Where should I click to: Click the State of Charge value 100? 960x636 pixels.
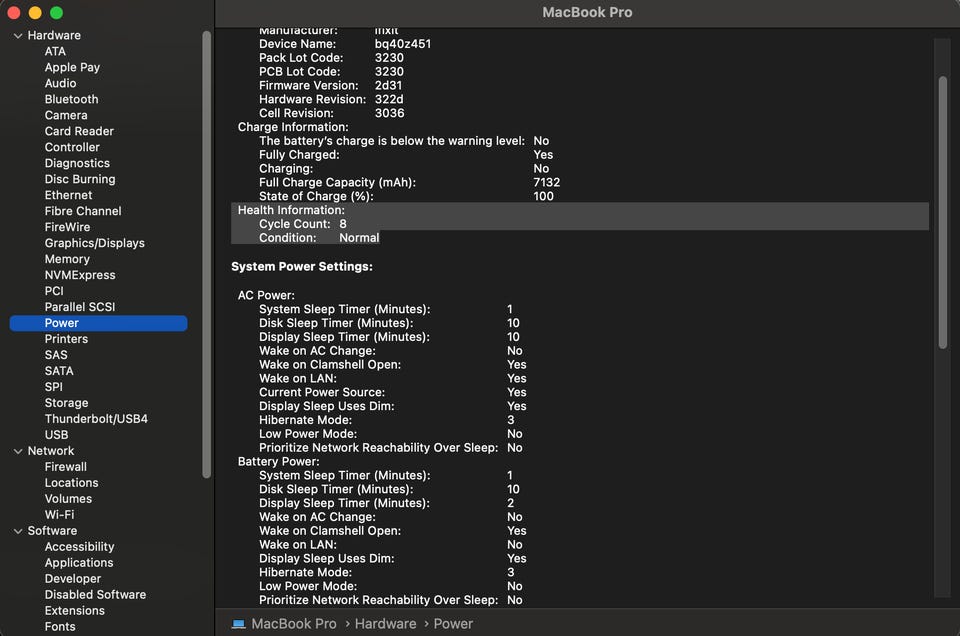click(543, 196)
